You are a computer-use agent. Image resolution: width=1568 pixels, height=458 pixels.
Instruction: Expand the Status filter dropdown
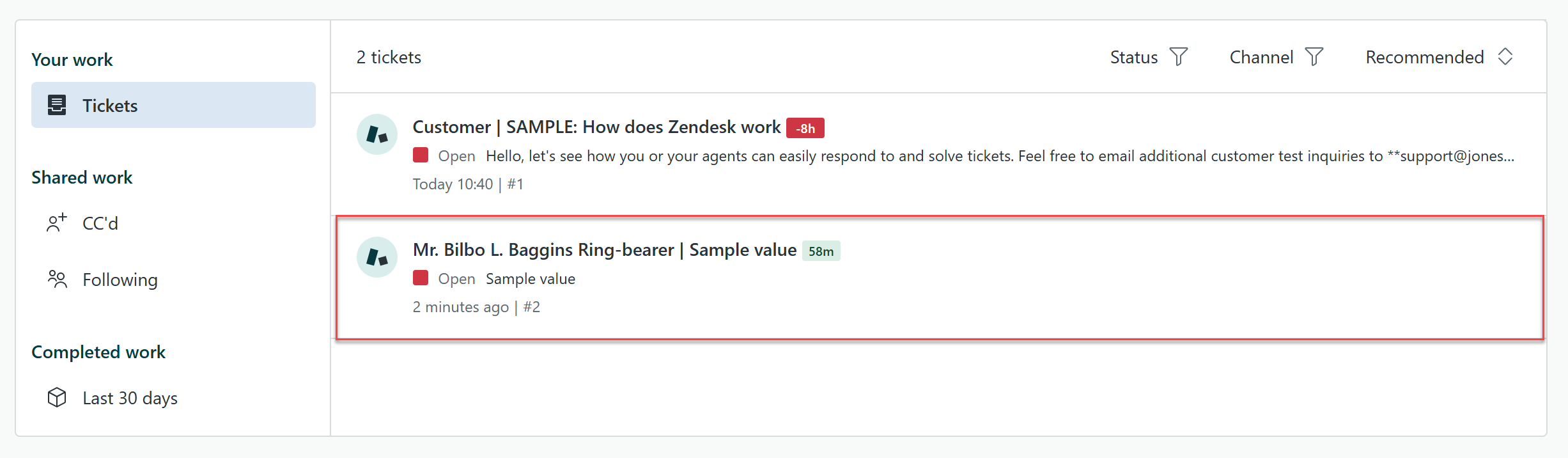click(1148, 57)
